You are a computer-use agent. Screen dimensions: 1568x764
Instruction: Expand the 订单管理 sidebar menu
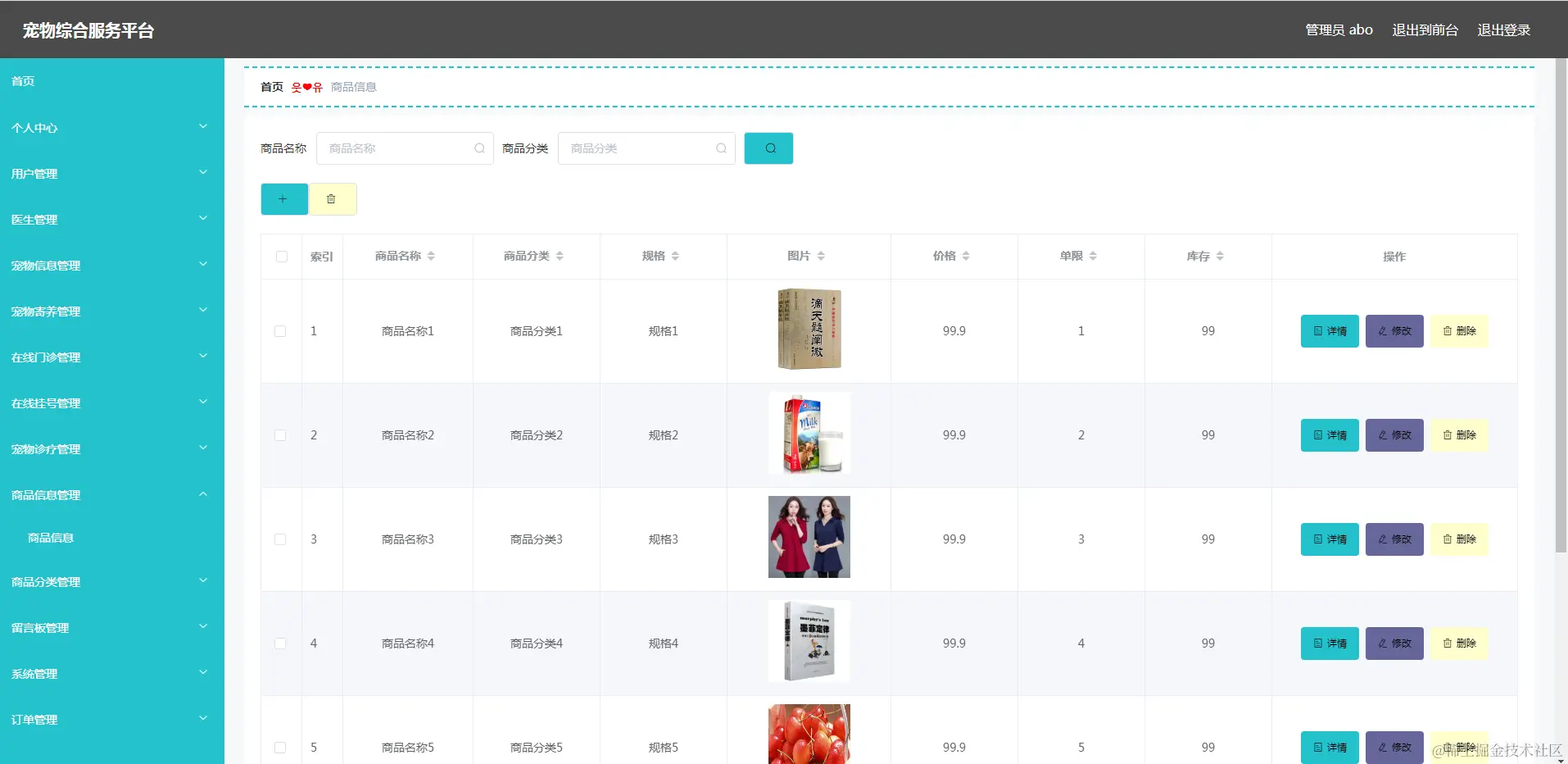(112, 719)
